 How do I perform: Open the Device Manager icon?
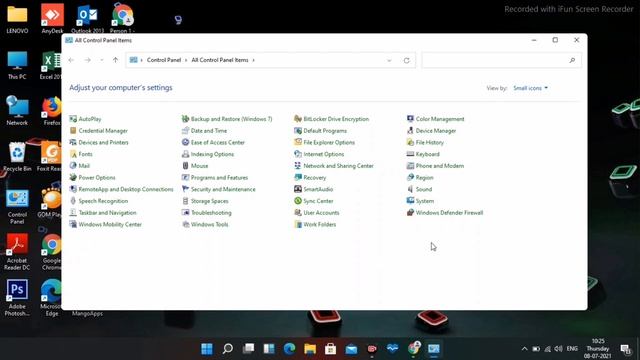click(x=410, y=131)
